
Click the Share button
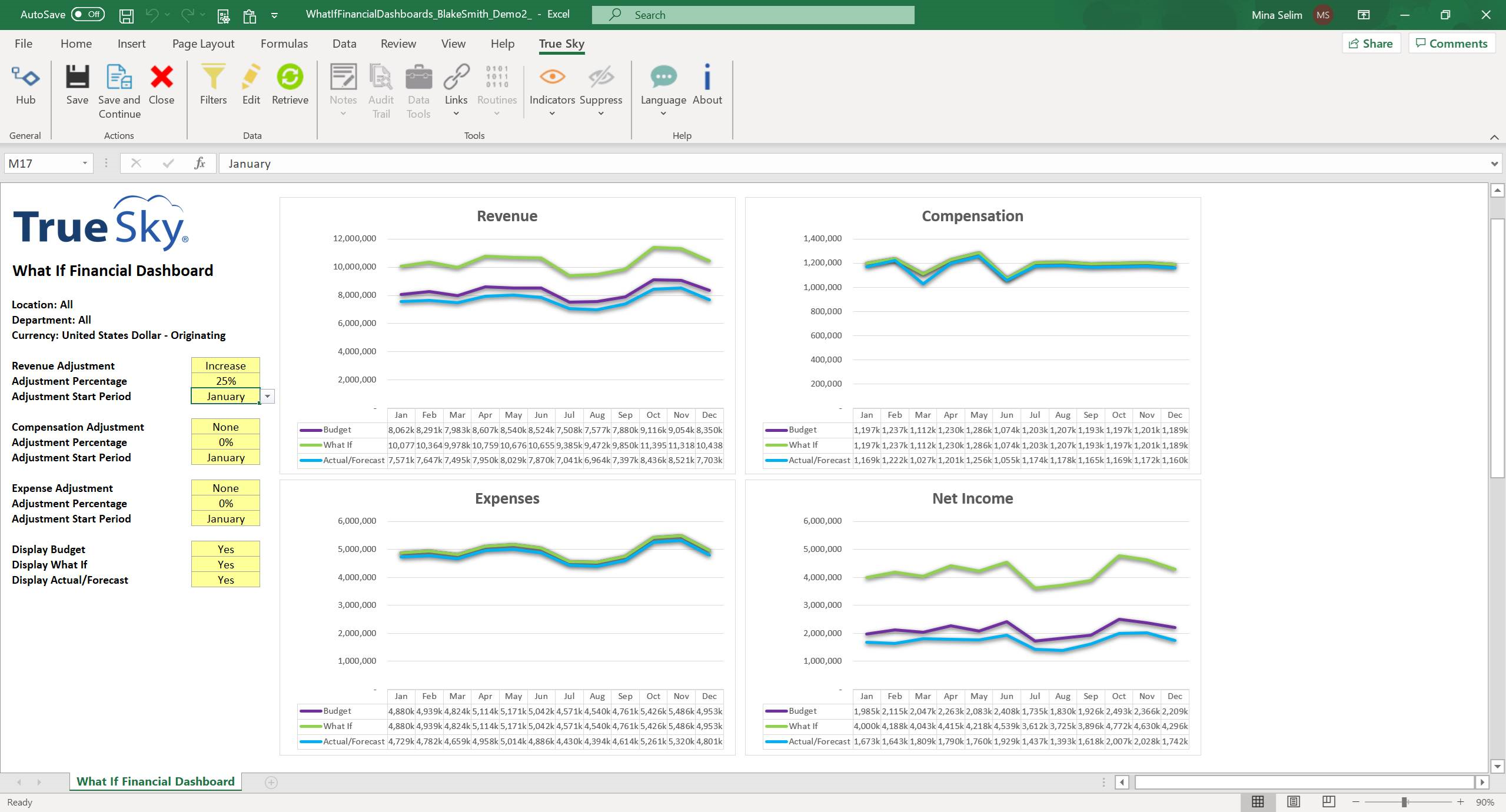(1371, 44)
